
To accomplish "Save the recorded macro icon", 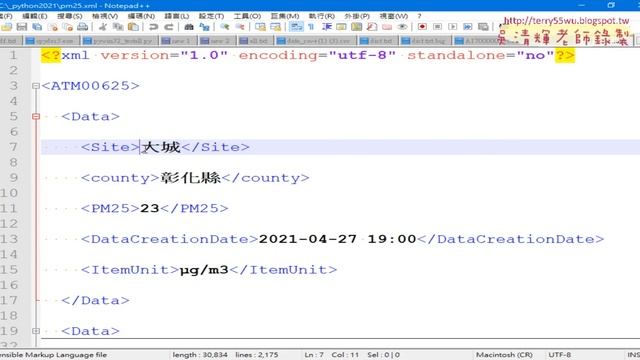I will pos(483,27).
